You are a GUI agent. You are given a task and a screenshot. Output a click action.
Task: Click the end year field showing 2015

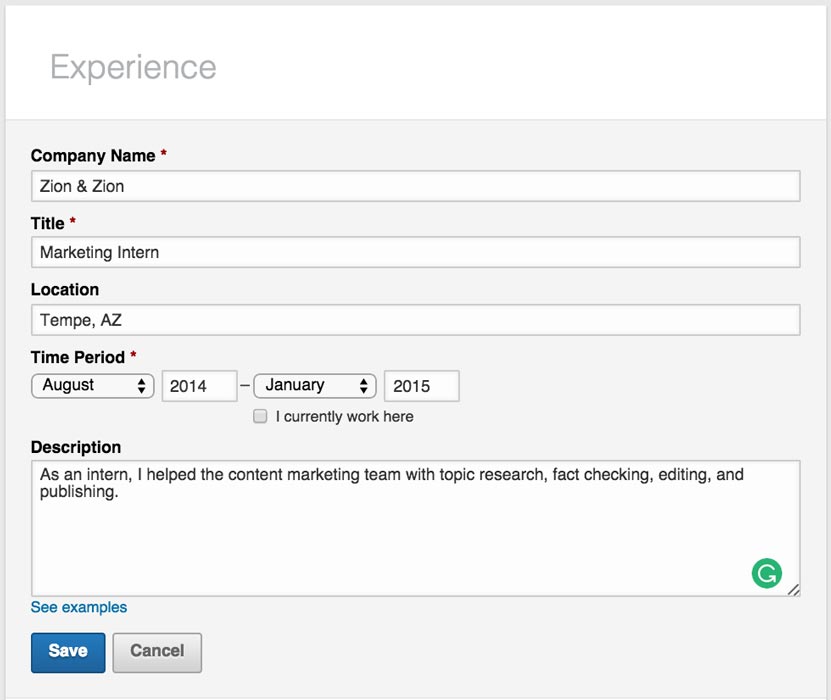(421, 386)
